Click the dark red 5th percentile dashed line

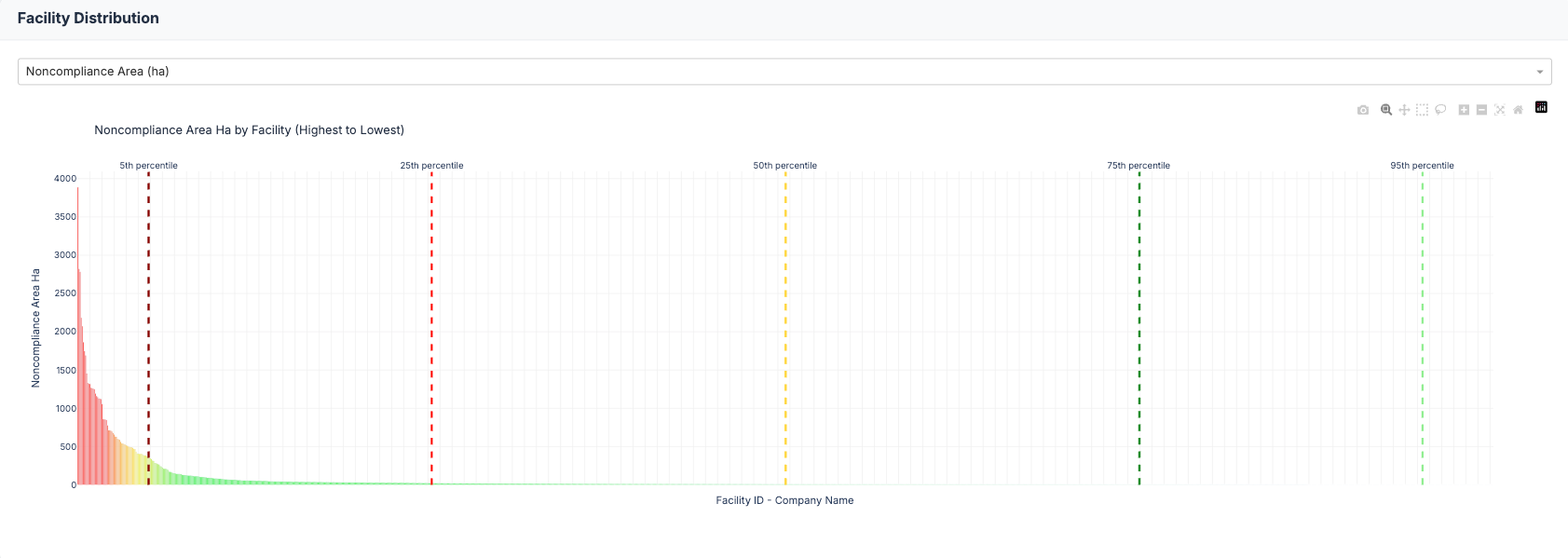148,328
